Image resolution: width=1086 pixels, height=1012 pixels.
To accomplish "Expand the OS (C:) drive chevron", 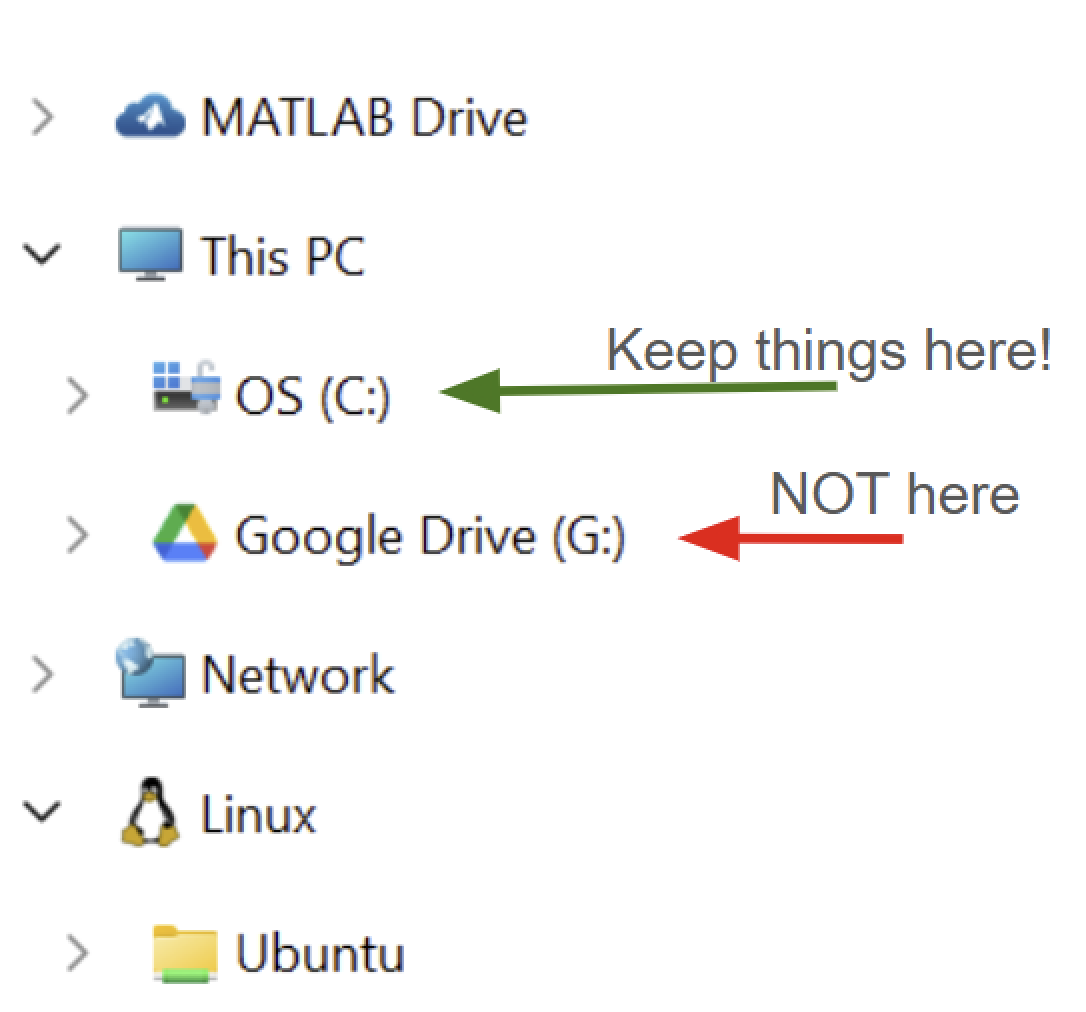I will coord(77,397).
